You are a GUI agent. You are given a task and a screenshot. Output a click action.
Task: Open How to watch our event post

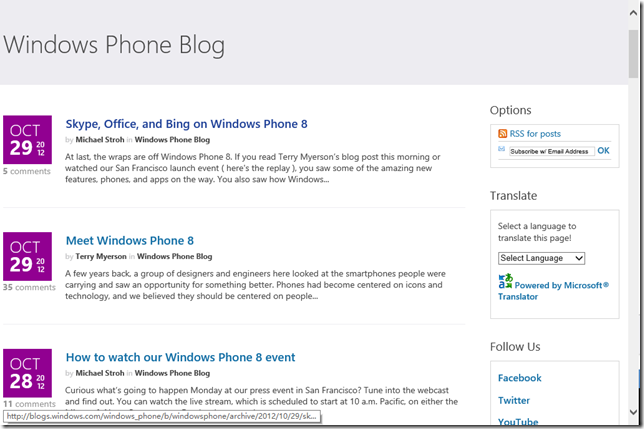click(x=180, y=357)
